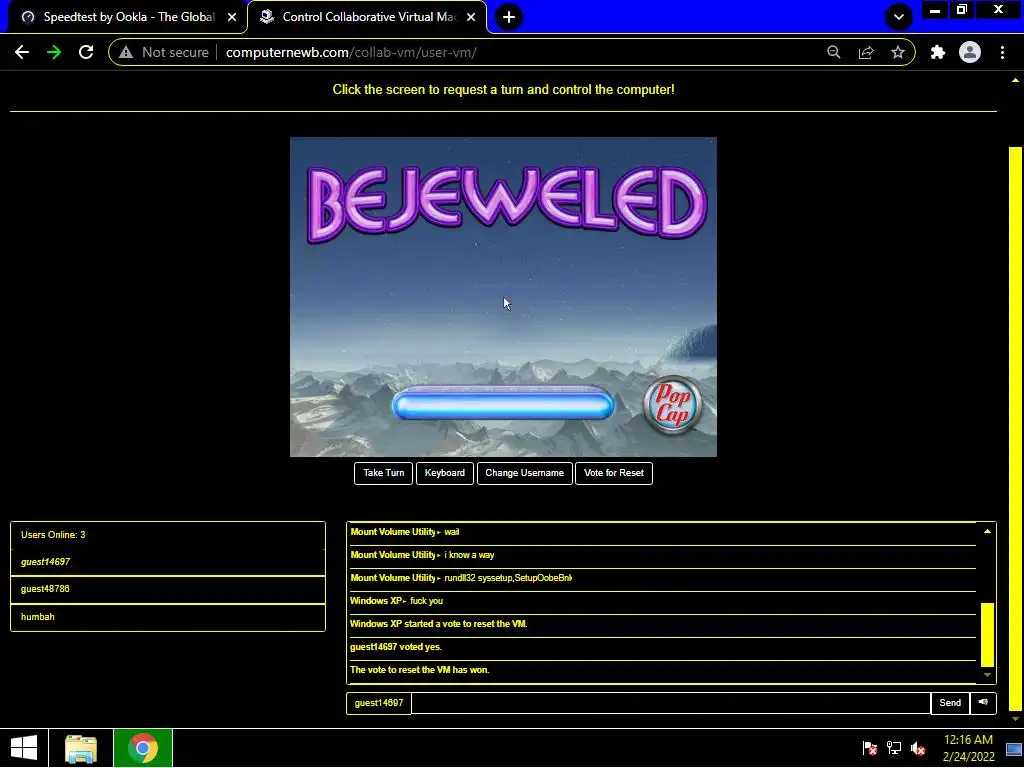Open zoom magnifier in address bar
The height and width of the screenshot is (768, 1024).
click(x=834, y=52)
